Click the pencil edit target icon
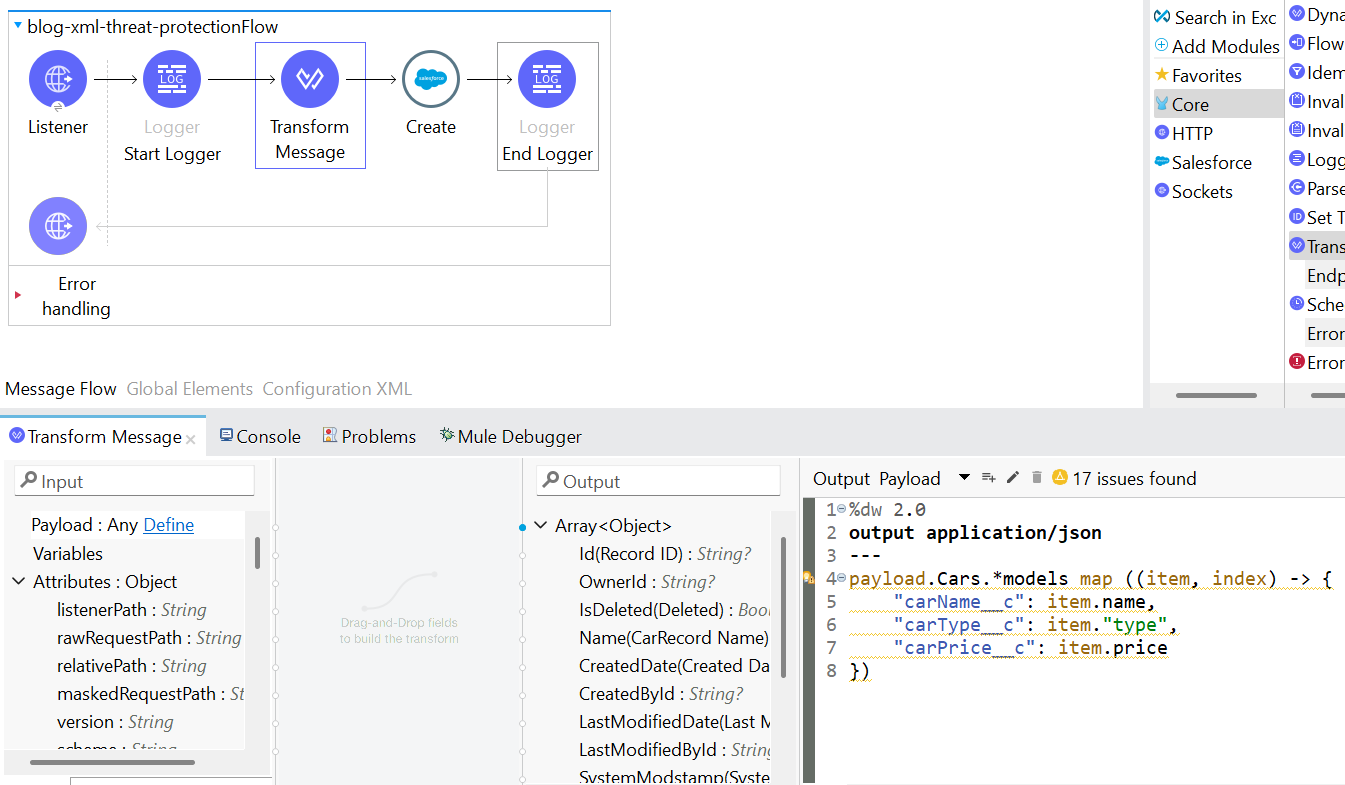This screenshot has height=785, width=1345. 1013,478
